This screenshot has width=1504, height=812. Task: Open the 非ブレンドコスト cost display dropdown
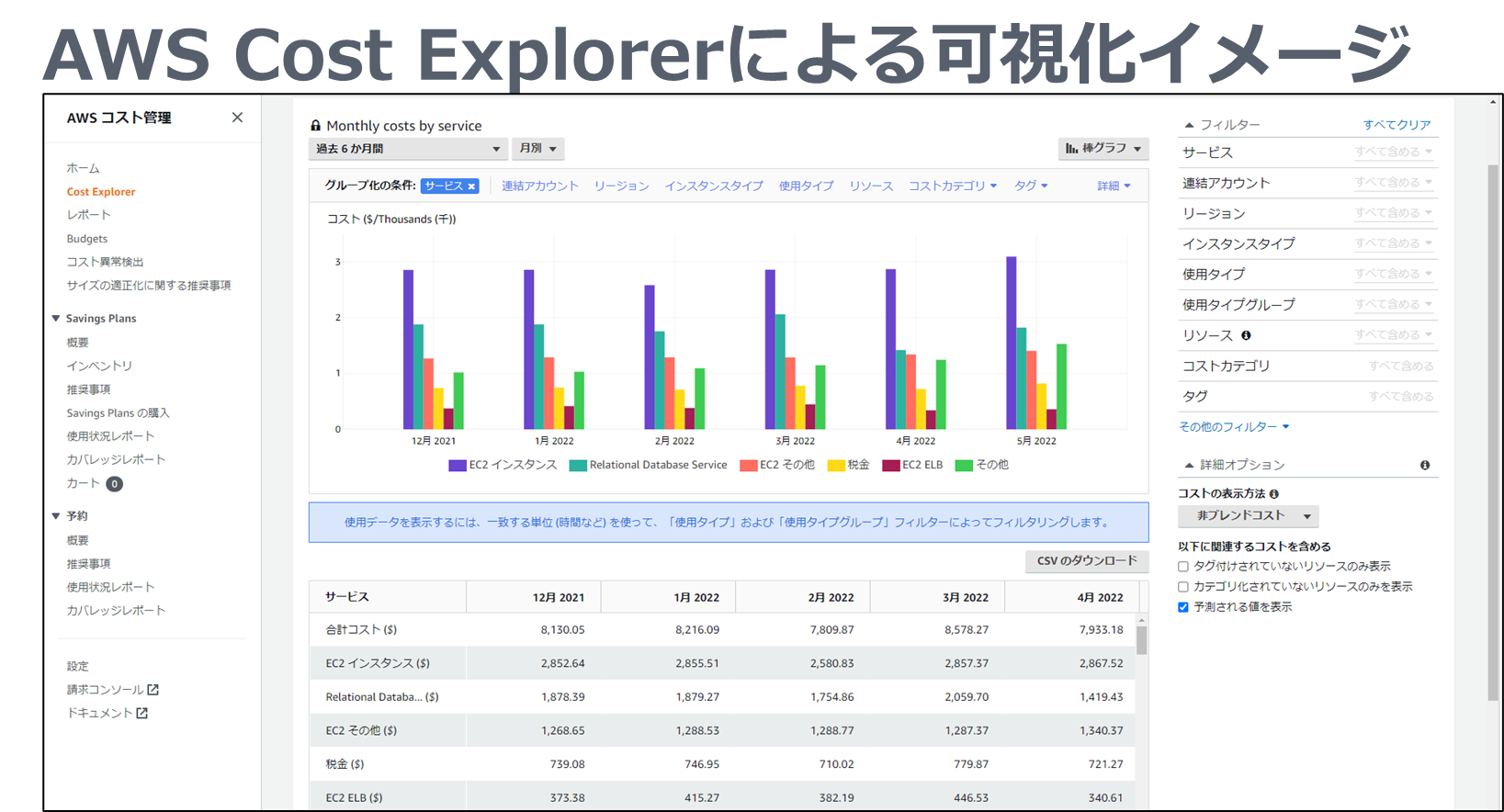click(x=1248, y=516)
